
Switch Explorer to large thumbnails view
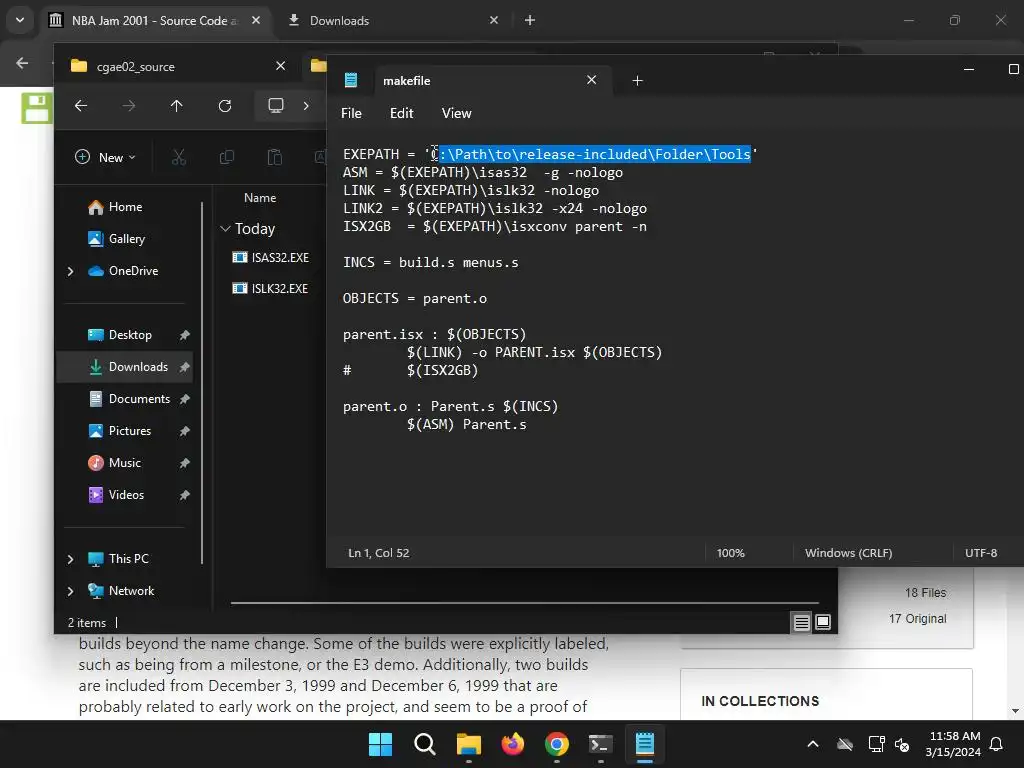tap(823, 622)
